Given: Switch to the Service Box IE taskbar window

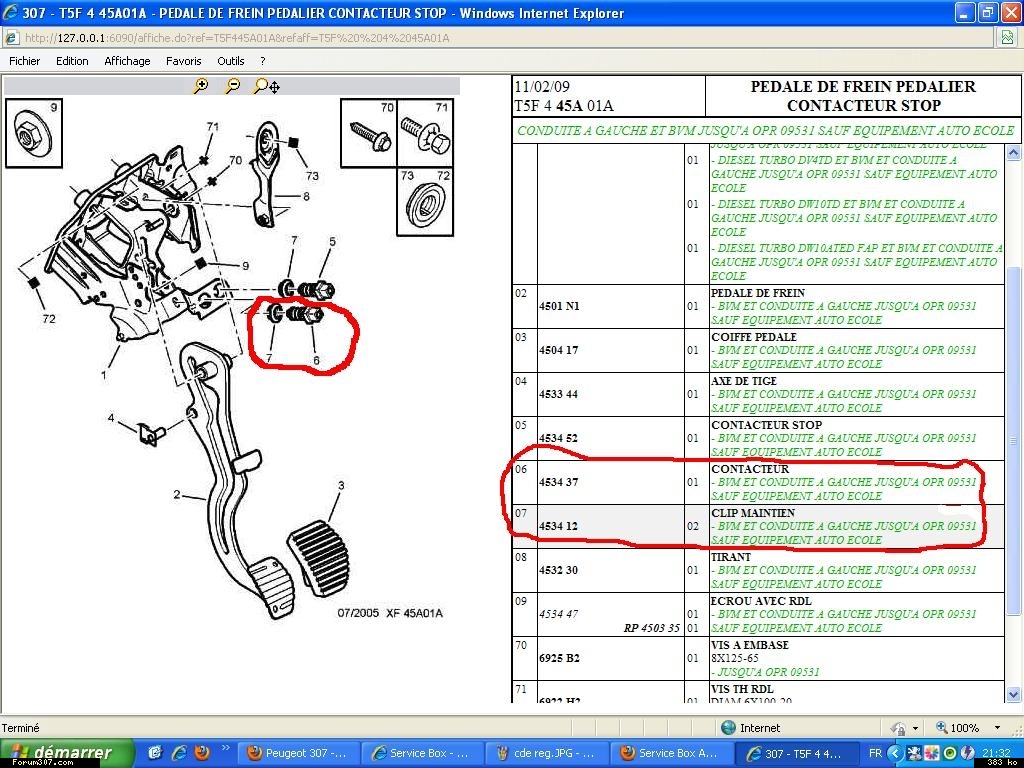Looking at the screenshot, I should (x=421, y=753).
